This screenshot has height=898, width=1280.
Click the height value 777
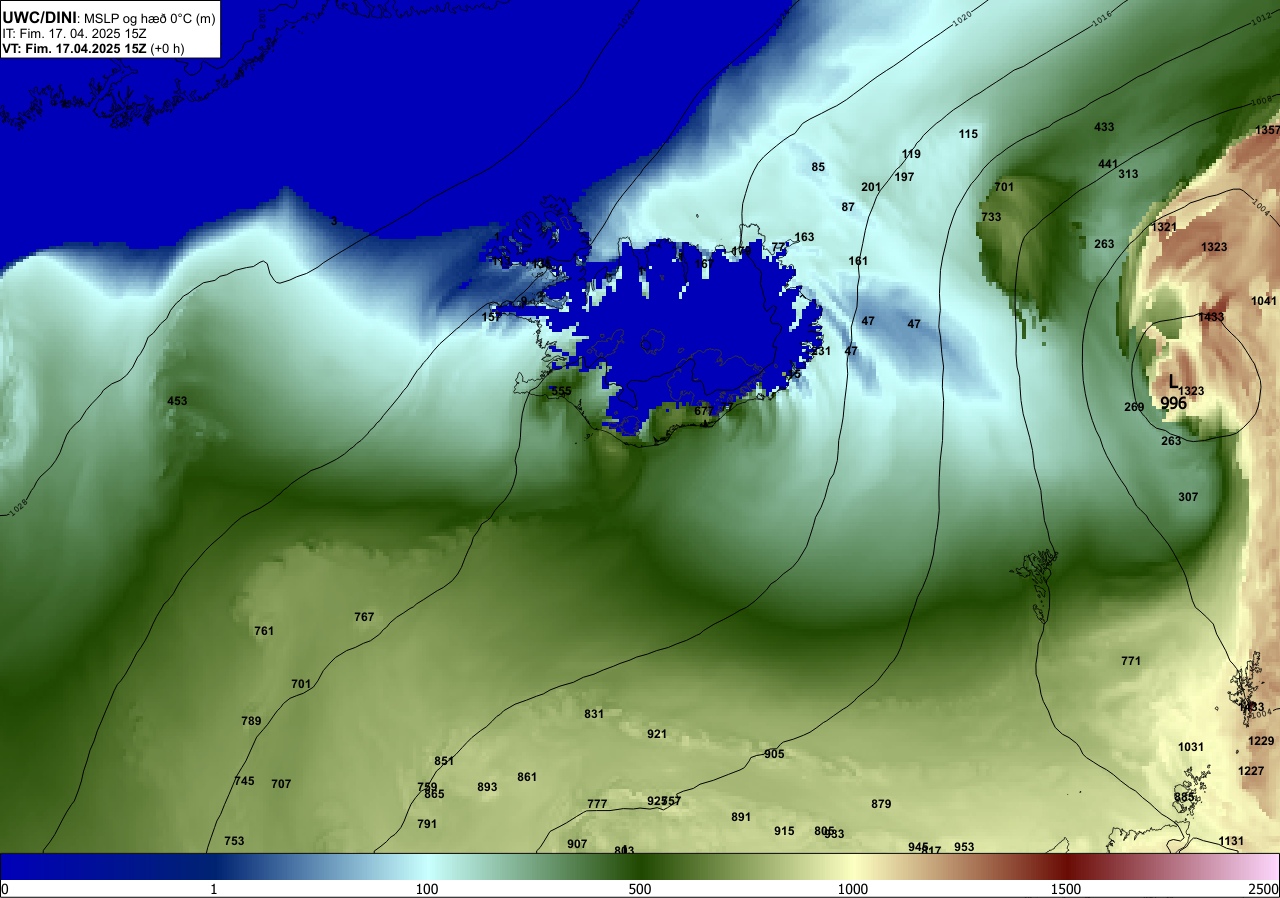pos(597,804)
